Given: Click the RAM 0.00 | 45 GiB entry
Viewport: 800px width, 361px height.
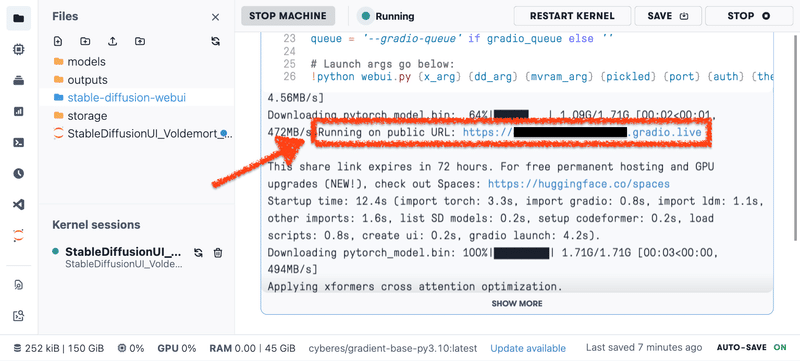Looking at the screenshot, I should pyautogui.click(x=252, y=348).
